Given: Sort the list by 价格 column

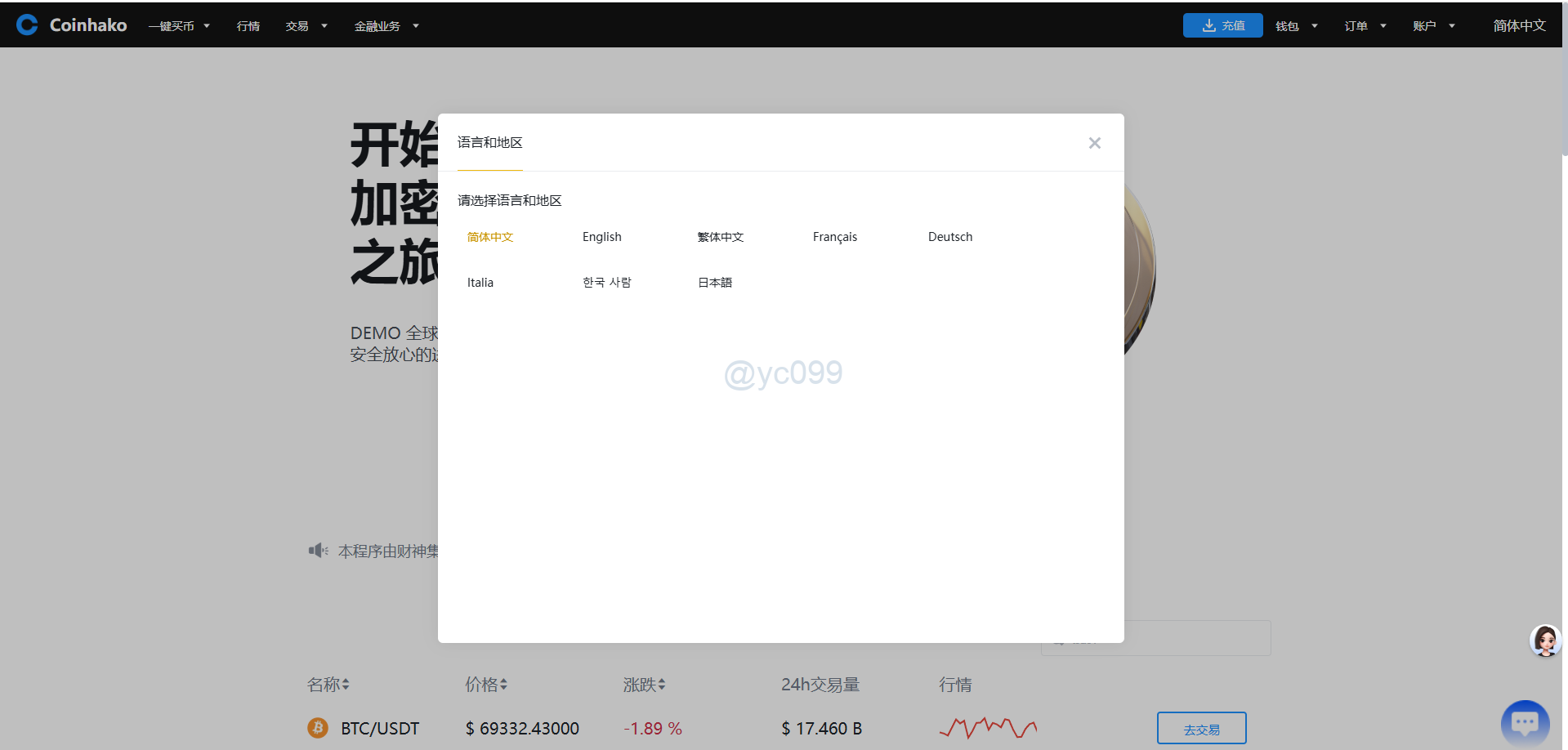Looking at the screenshot, I should (486, 685).
